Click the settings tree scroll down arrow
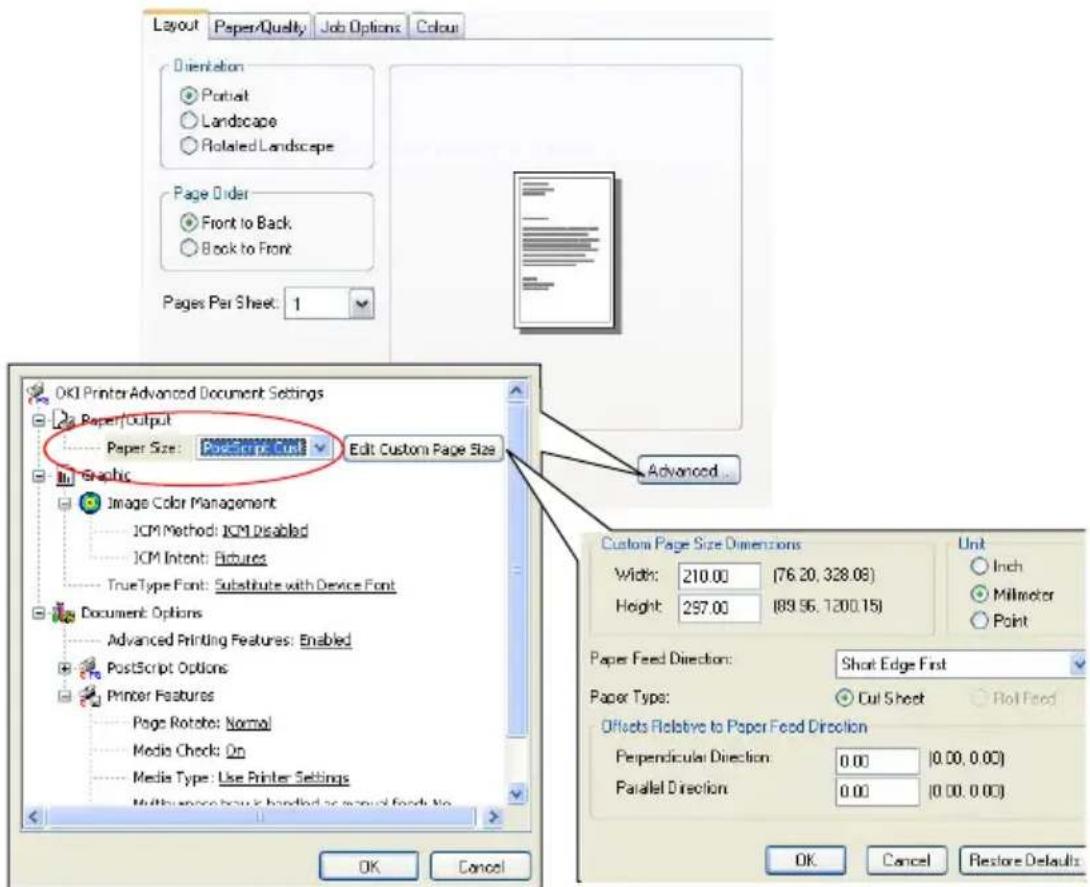This screenshot has width=1090, height=887. coord(516,793)
